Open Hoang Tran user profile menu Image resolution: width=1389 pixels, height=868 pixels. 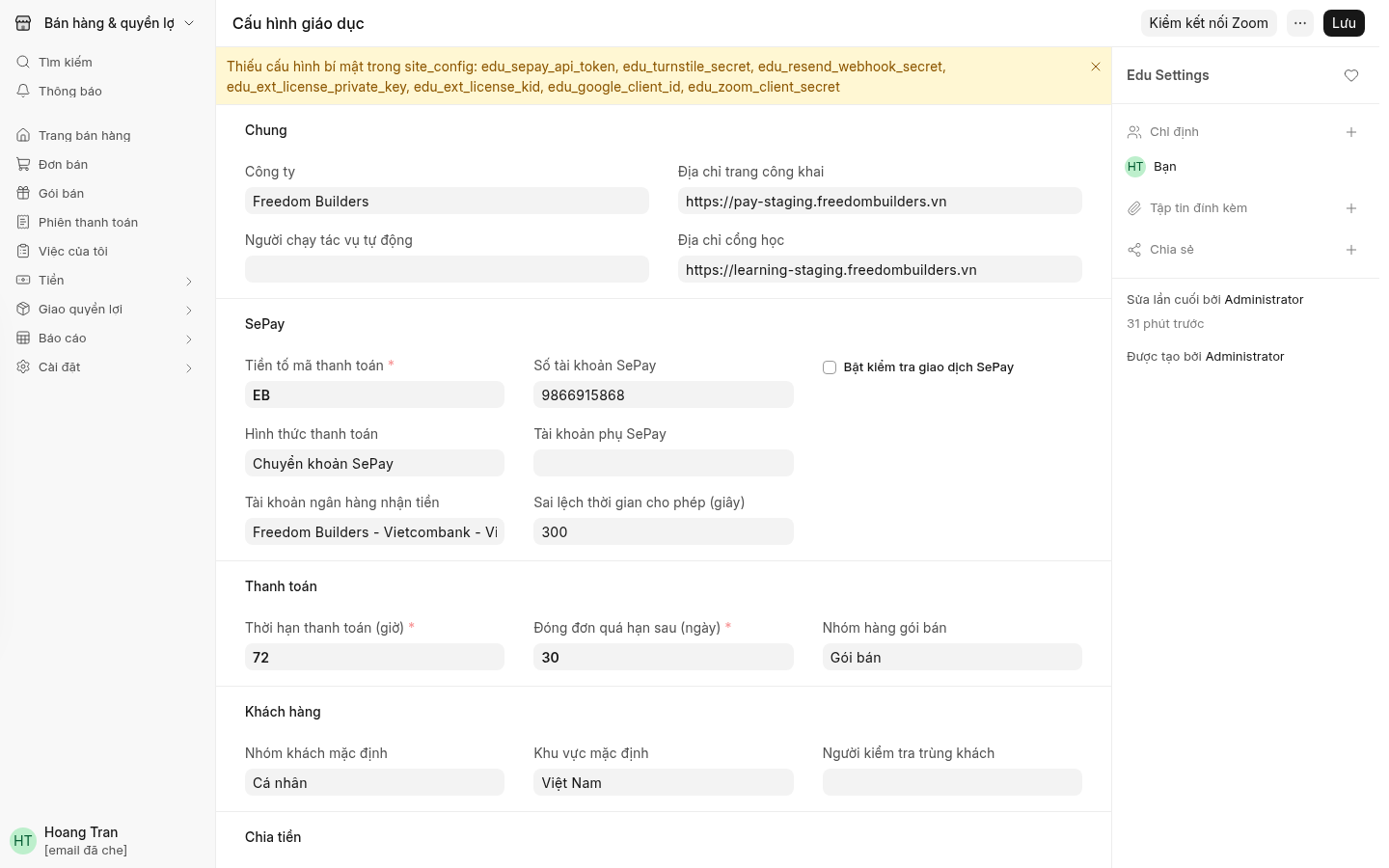click(106, 840)
